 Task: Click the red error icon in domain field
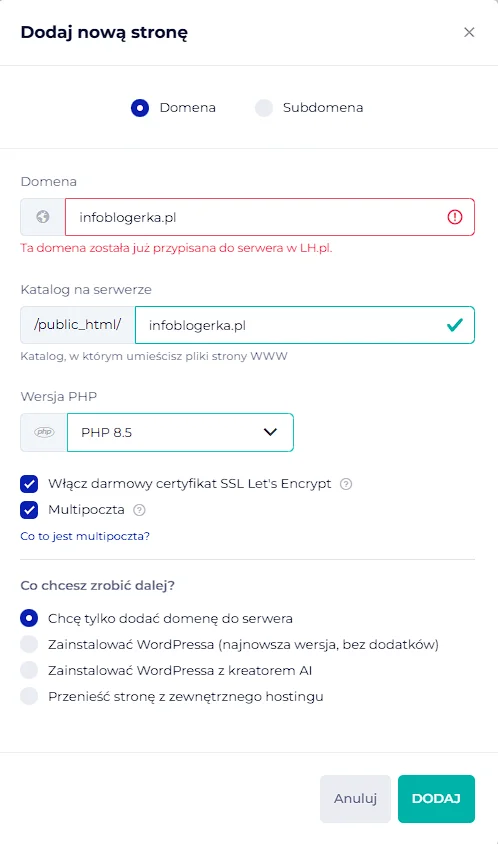[455, 217]
